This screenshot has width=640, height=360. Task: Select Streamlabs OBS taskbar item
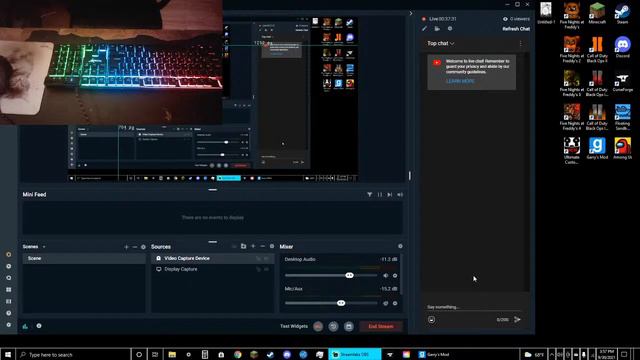(355, 354)
